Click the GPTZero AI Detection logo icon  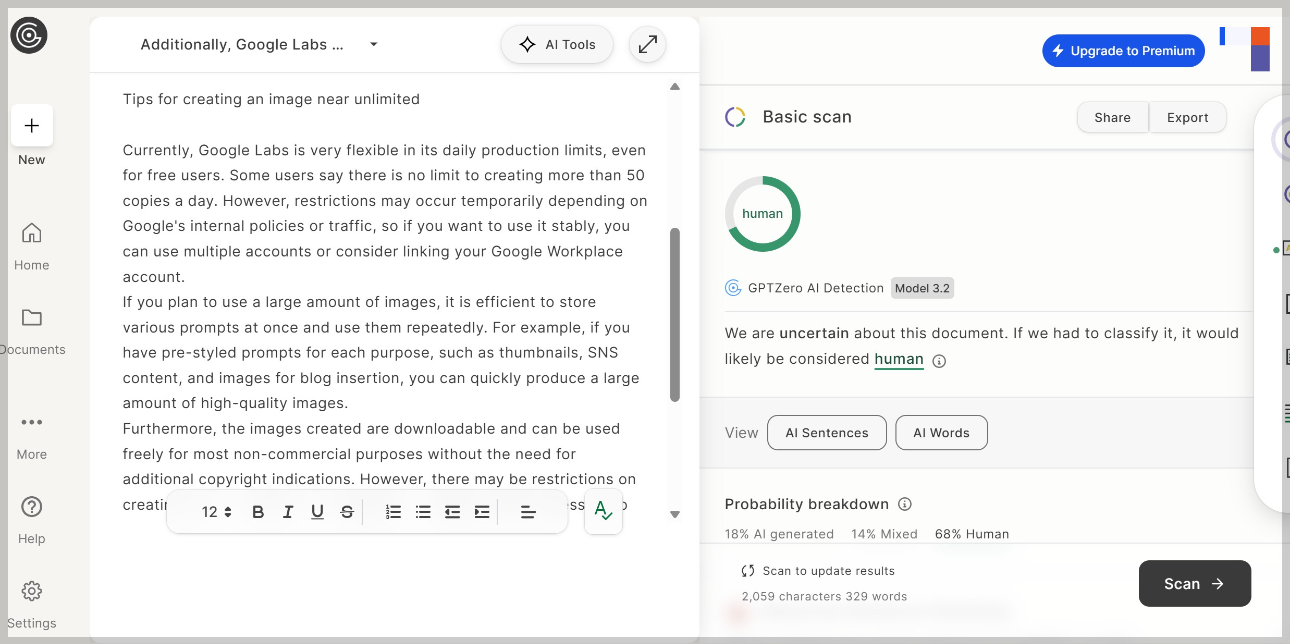pyautogui.click(x=733, y=288)
